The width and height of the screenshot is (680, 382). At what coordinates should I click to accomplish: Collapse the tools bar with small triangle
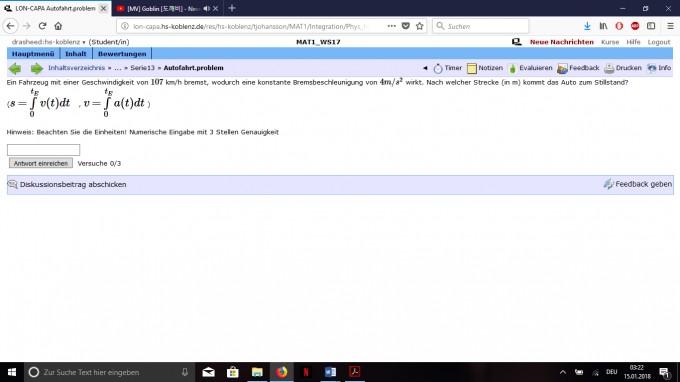point(425,68)
